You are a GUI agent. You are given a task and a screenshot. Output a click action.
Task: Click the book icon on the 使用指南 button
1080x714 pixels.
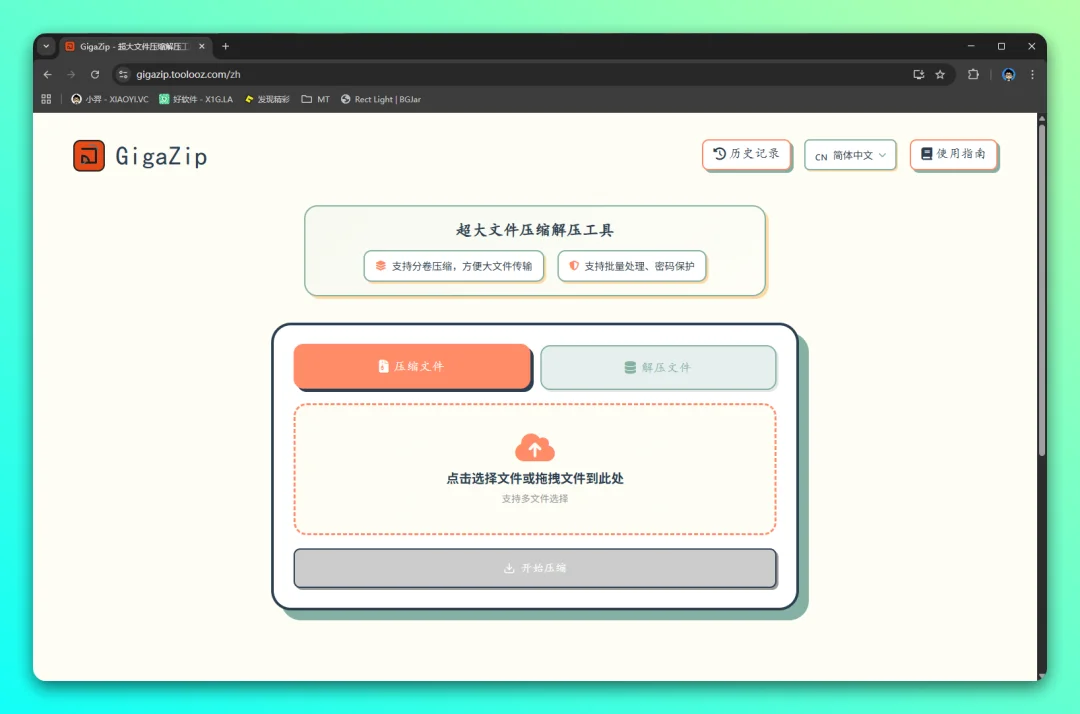[x=925, y=154]
